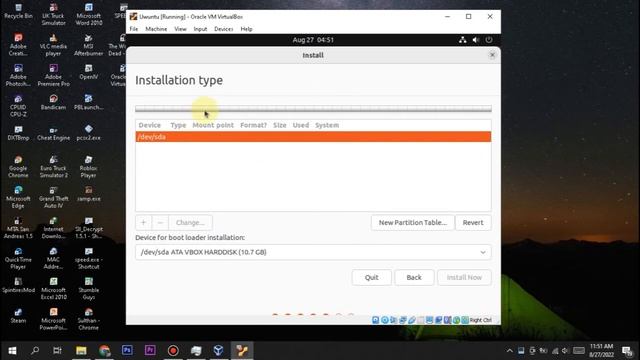
Task: Click the Right Ctrl host key indicator
Action: click(x=480, y=320)
